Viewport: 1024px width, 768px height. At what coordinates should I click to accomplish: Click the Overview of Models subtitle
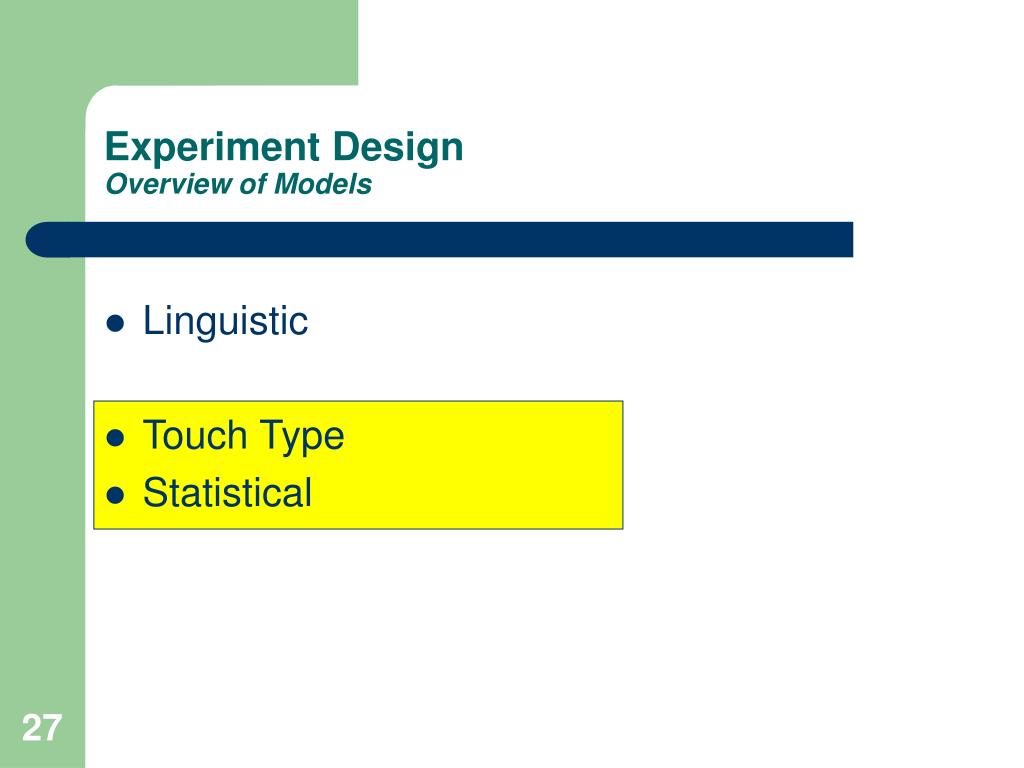tap(238, 184)
